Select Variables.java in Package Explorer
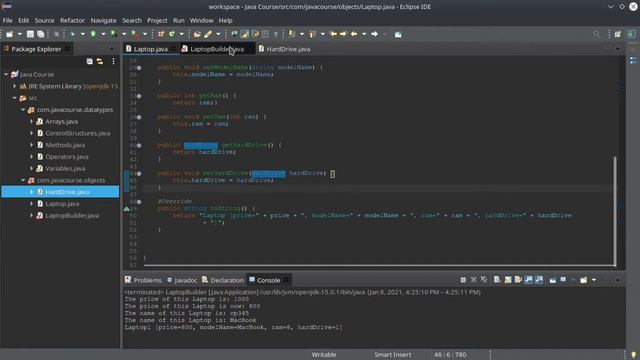The width and height of the screenshot is (640, 360). click(x=65, y=168)
